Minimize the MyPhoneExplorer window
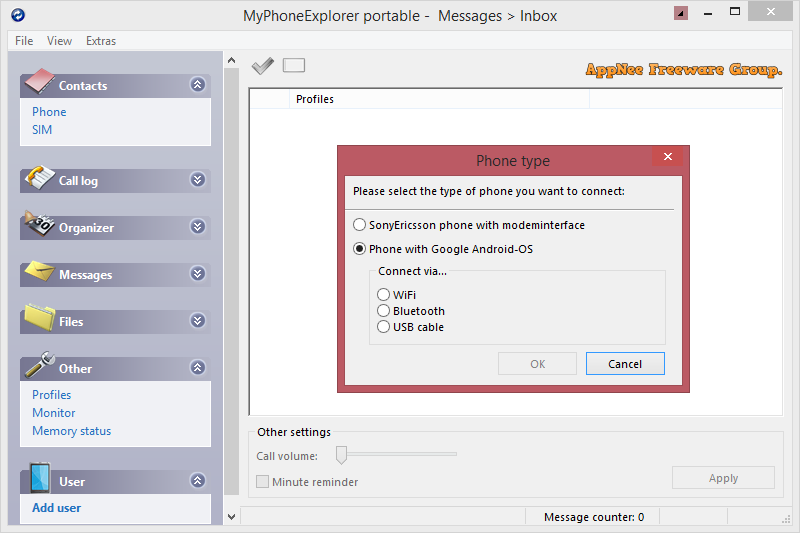 coord(708,13)
